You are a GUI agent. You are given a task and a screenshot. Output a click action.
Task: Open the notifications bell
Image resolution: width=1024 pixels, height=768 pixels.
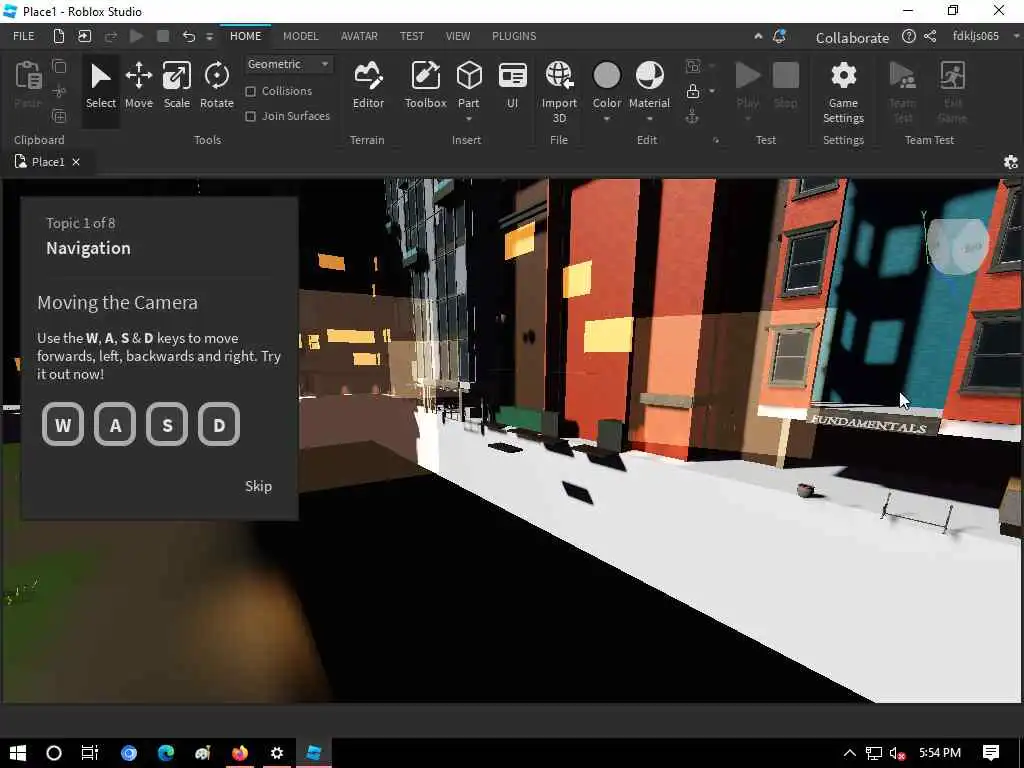click(x=779, y=37)
